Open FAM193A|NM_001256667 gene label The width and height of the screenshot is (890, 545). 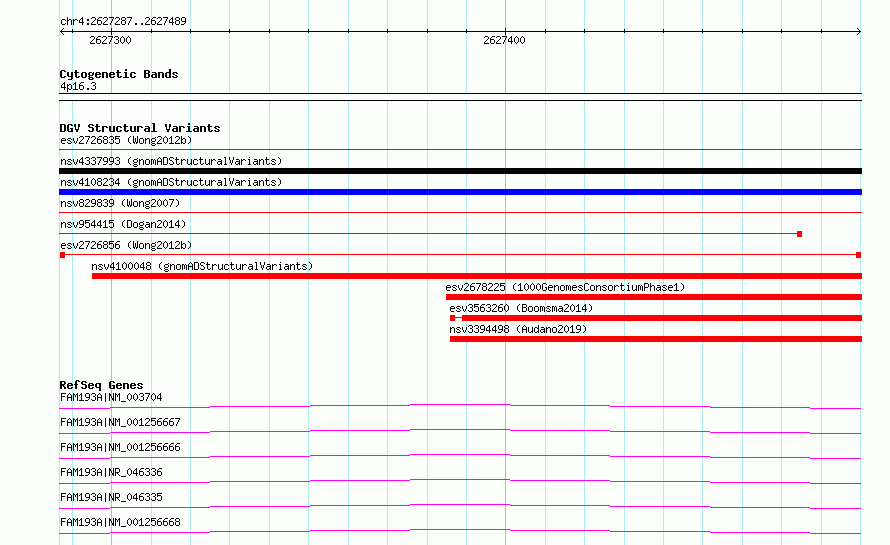120,422
